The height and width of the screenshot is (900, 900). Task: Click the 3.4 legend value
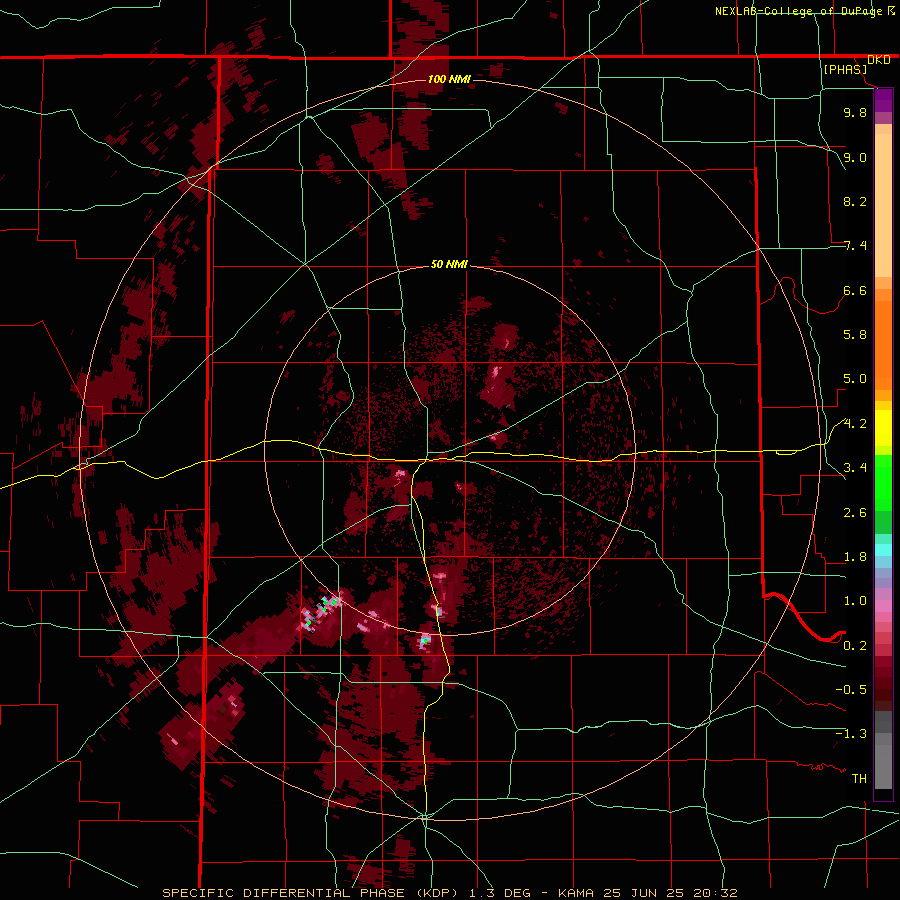coord(855,468)
